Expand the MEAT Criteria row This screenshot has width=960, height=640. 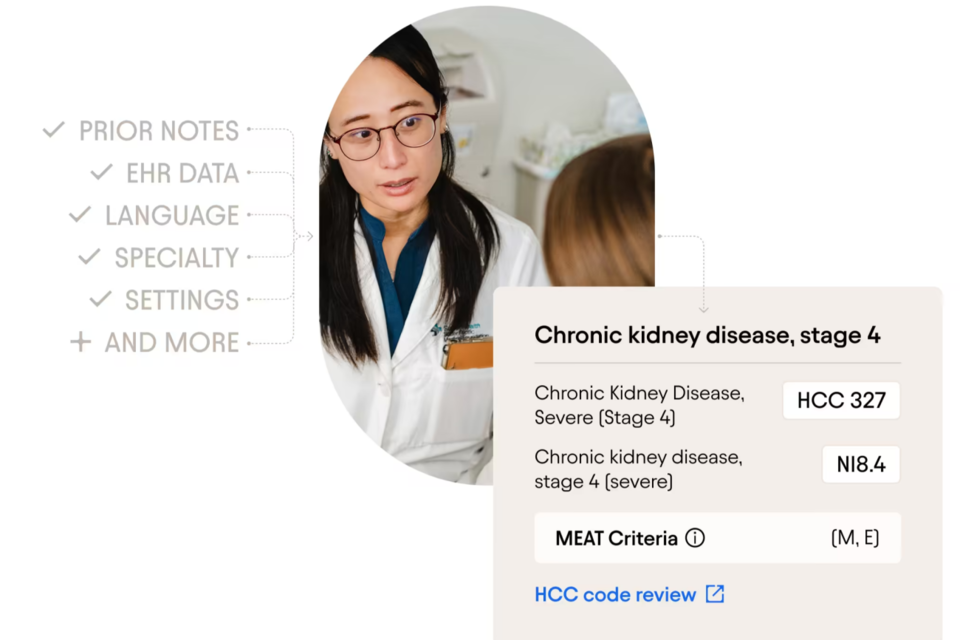[x=717, y=538]
